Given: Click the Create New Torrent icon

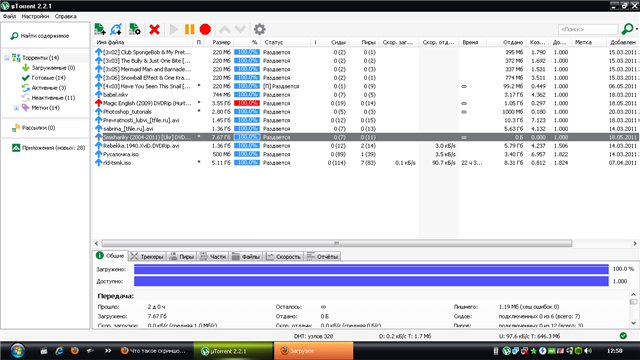Looking at the screenshot, I should [x=135, y=29].
